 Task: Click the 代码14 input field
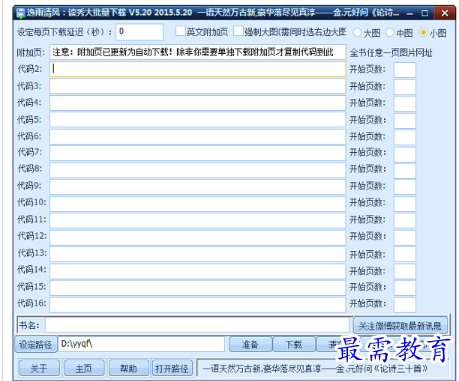click(x=198, y=271)
